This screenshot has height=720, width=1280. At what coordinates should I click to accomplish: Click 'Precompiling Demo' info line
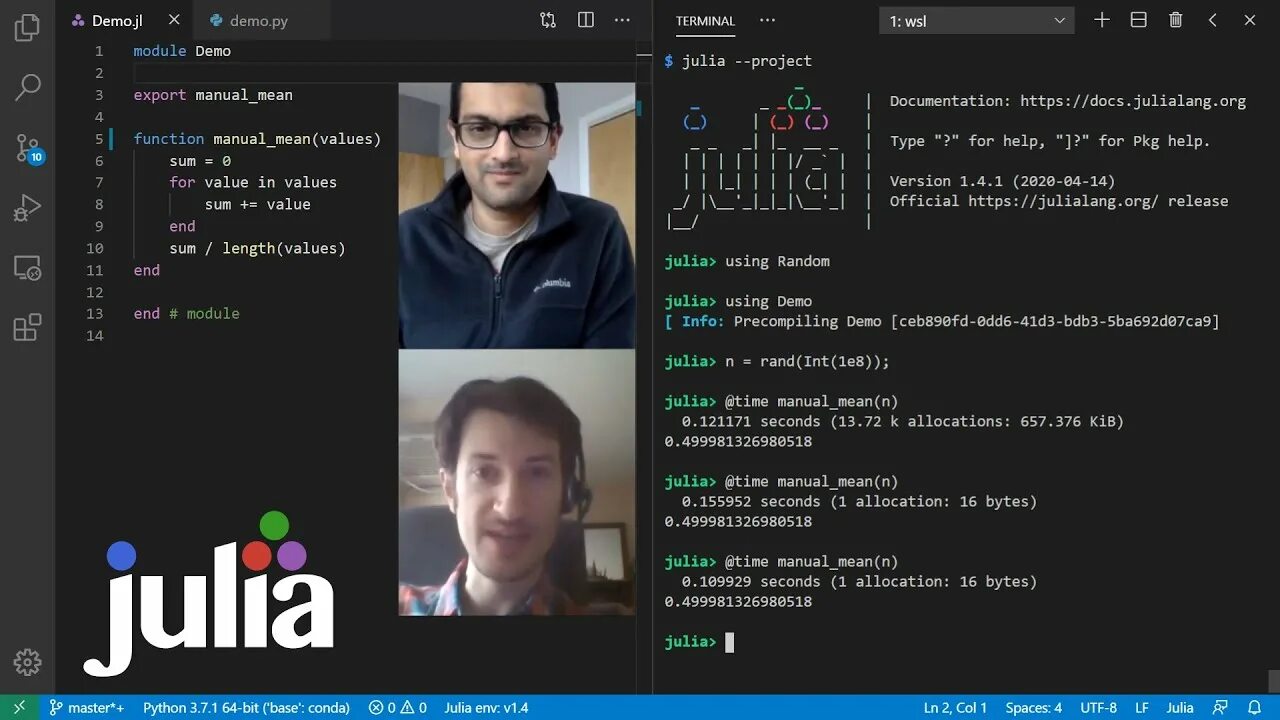tap(942, 321)
